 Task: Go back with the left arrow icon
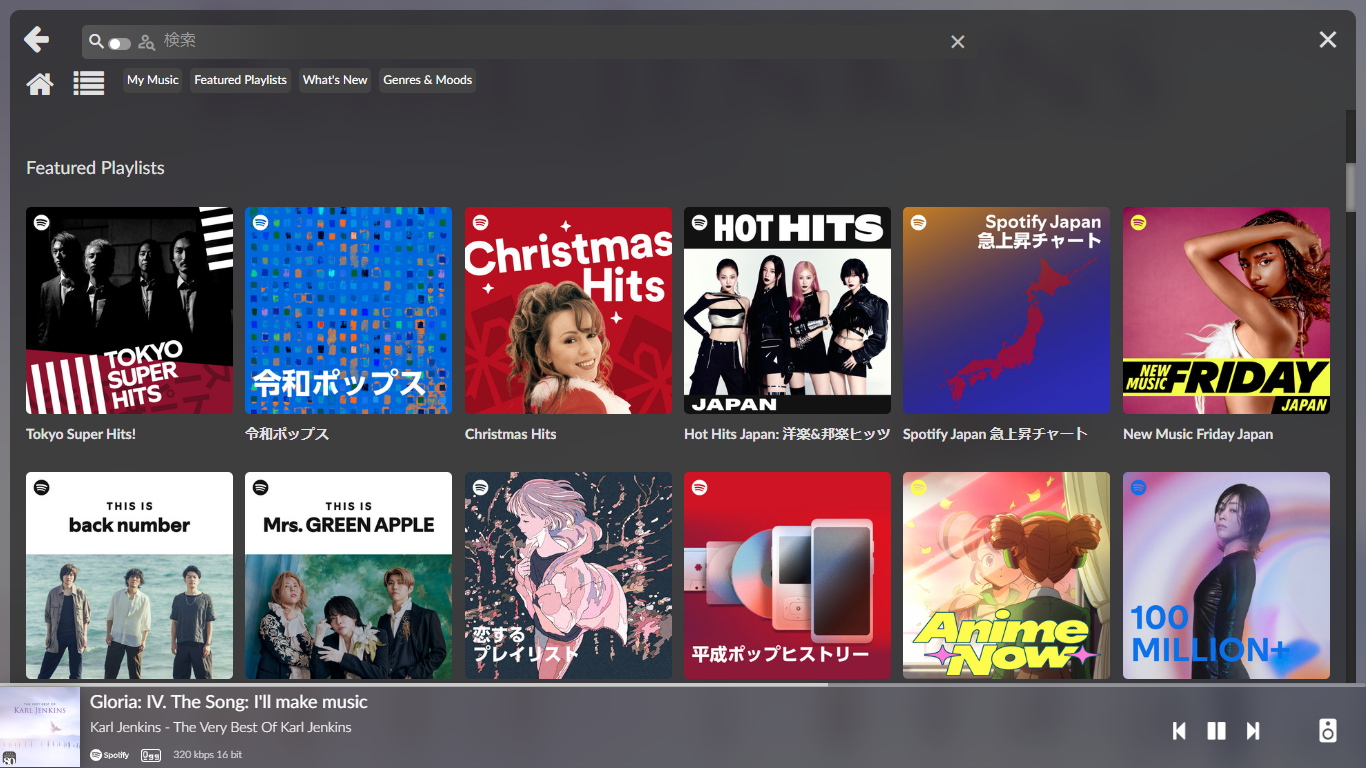point(37,40)
